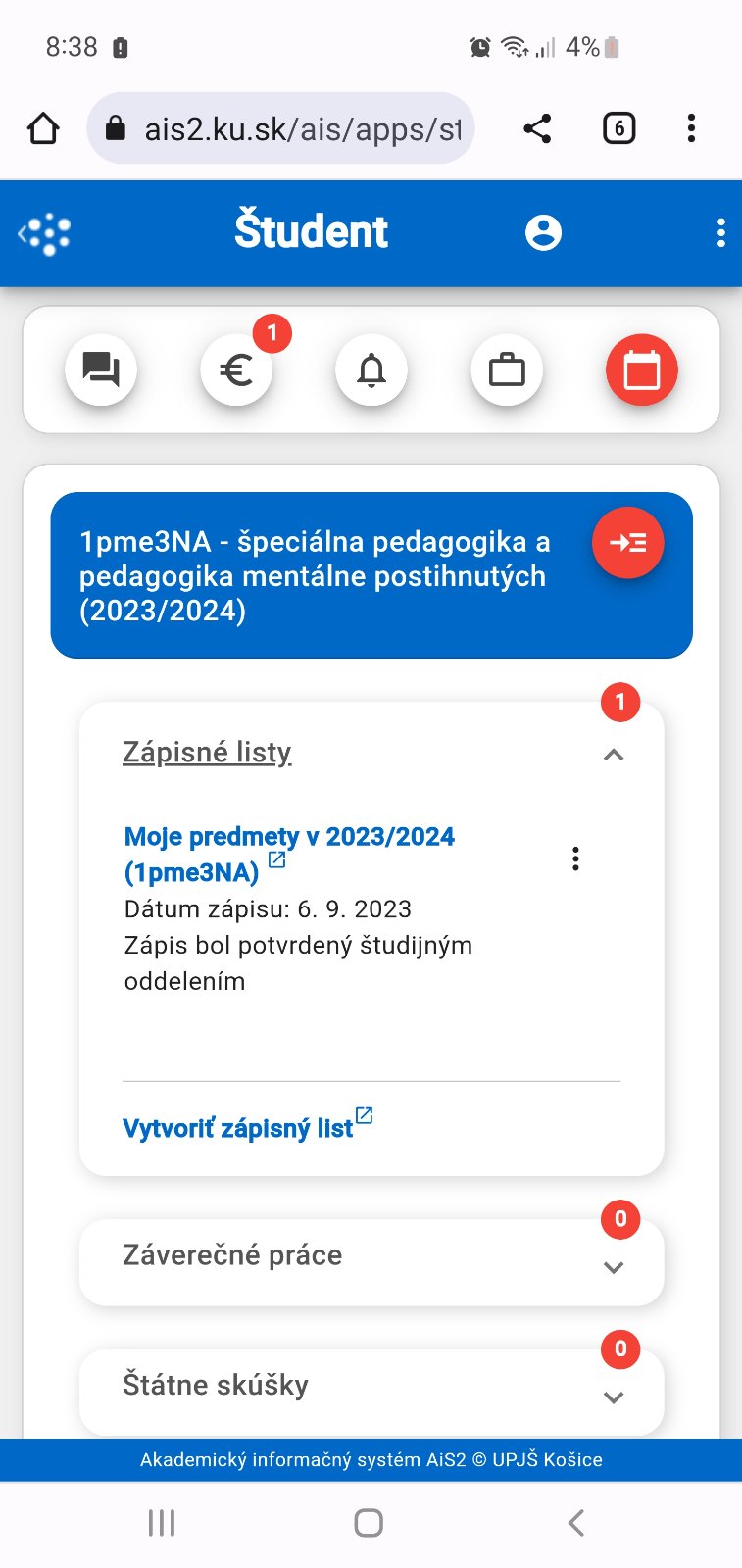742x1568 pixels.
Task: Open the Študent header three-dot menu
Action: point(720,232)
